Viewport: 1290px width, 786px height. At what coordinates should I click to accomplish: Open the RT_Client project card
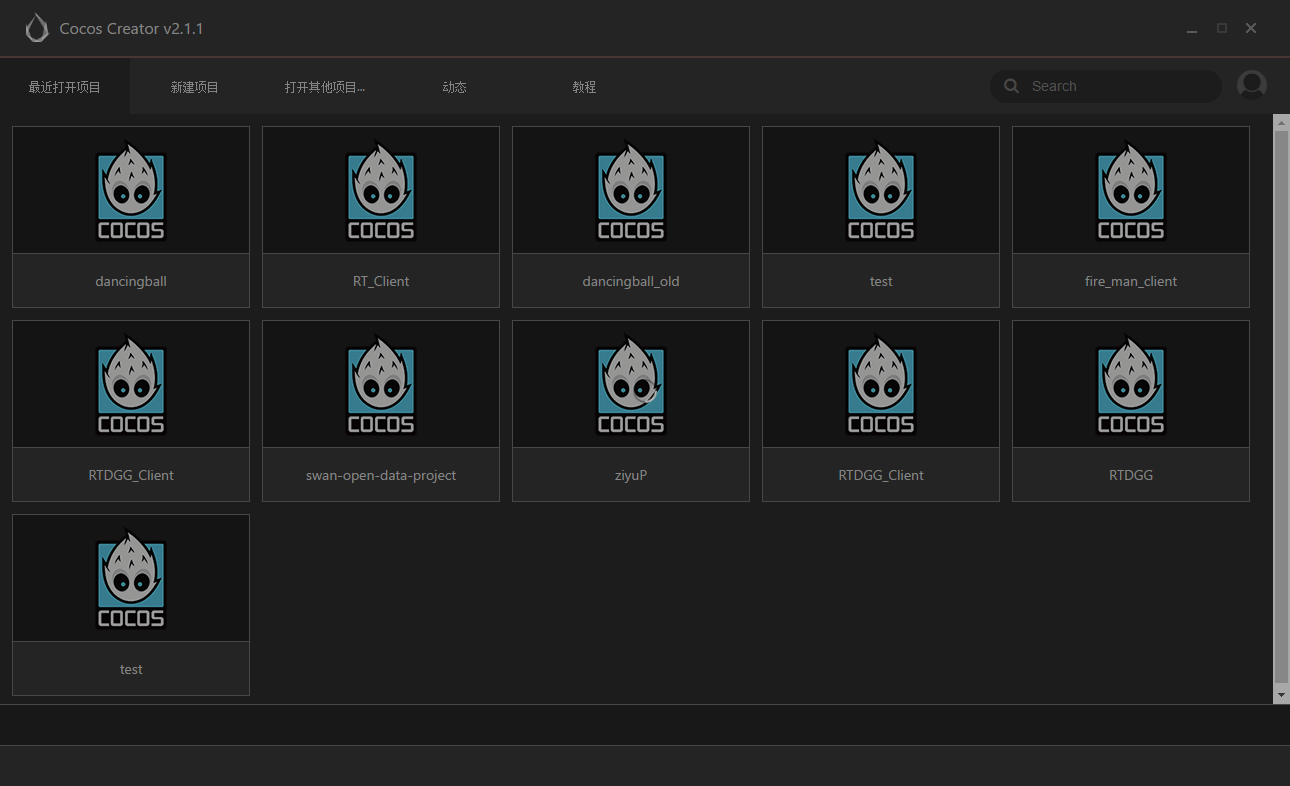click(381, 216)
